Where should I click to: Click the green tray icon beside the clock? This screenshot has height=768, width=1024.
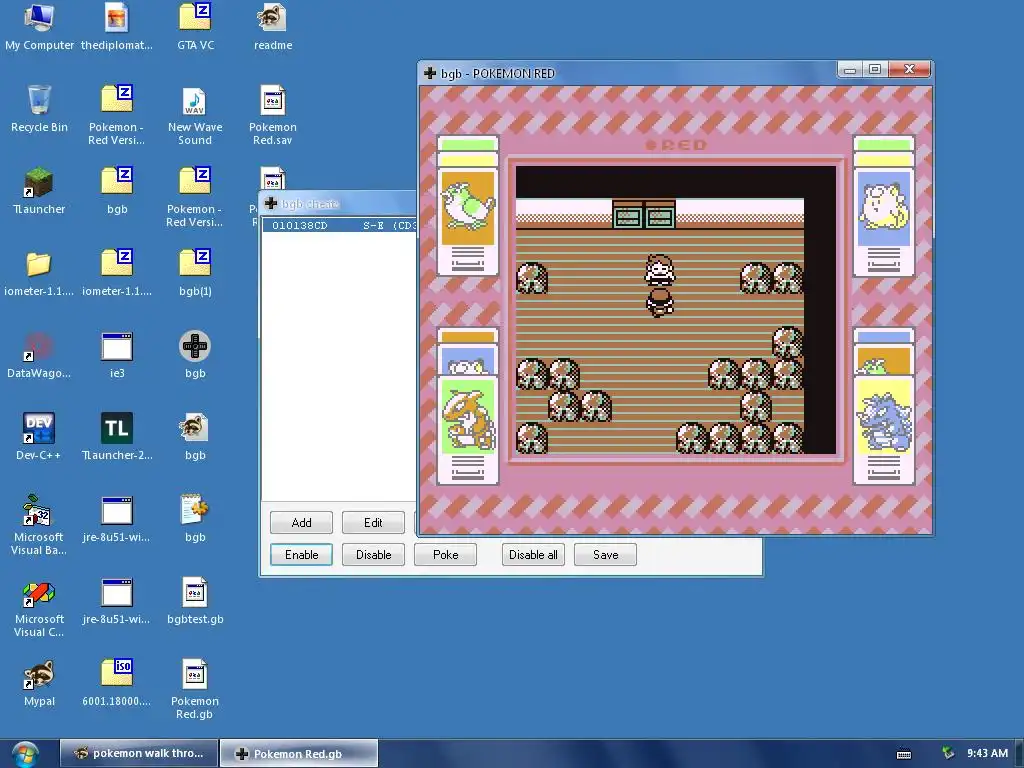[x=948, y=753]
